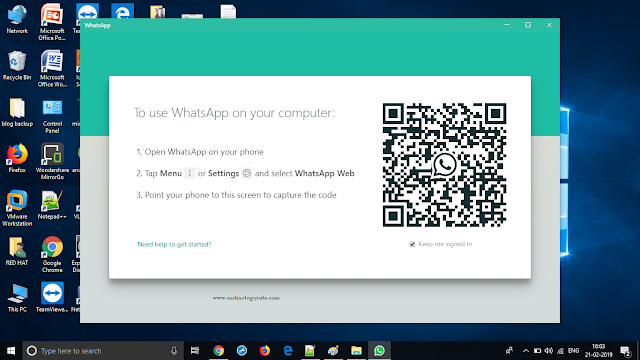The width and height of the screenshot is (640, 360).
Task: Click "To use WhatsApp on your computer:" heading
Action: pyautogui.click(x=234, y=113)
